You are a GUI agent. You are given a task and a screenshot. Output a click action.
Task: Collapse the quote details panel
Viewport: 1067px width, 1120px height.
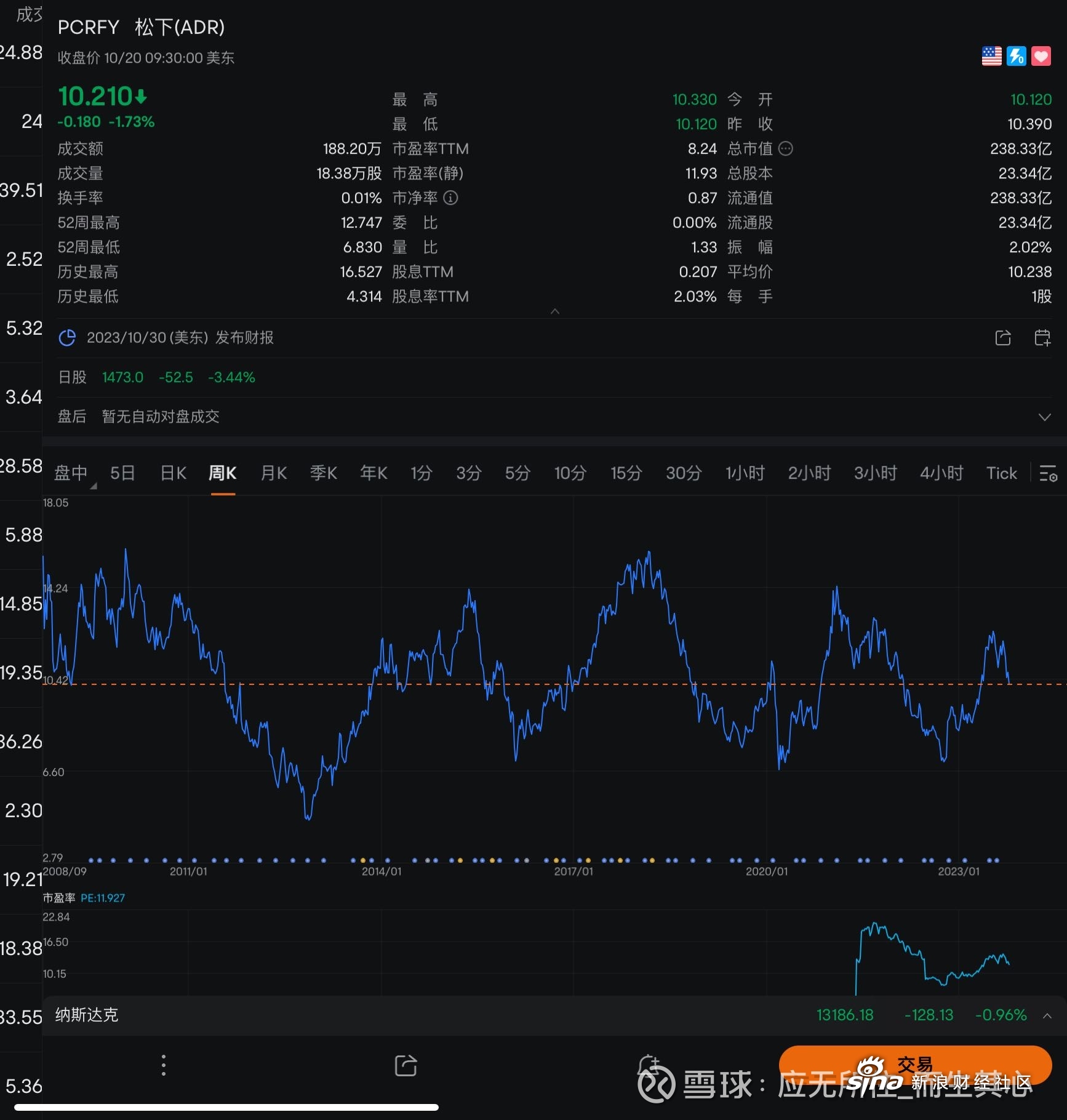point(555,311)
